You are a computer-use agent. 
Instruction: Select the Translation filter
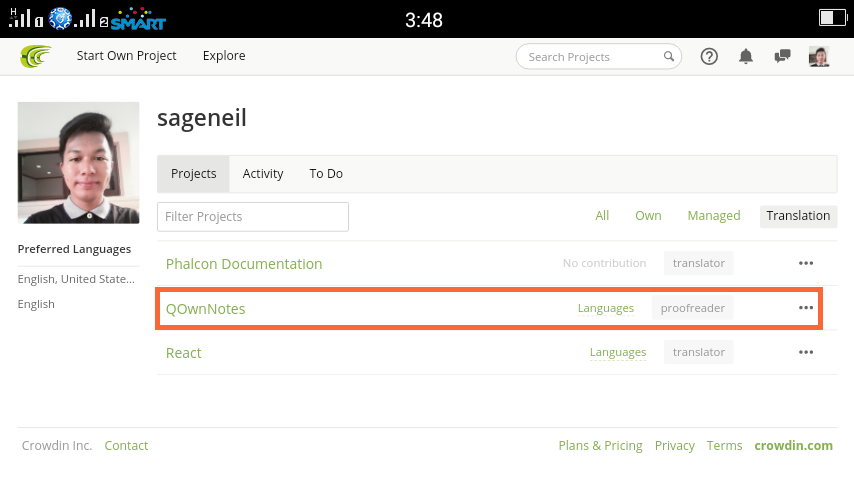798,216
